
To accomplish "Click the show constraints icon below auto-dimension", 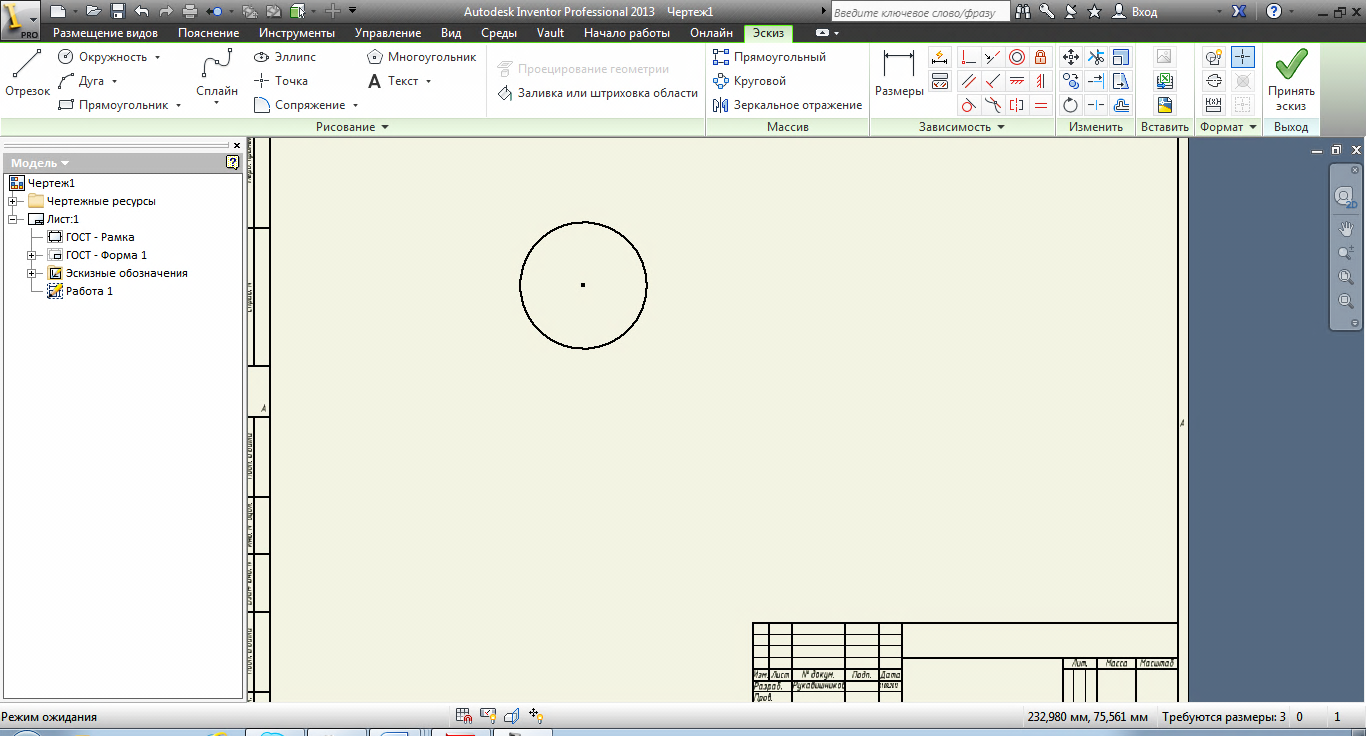I will pyautogui.click(x=940, y=81).
